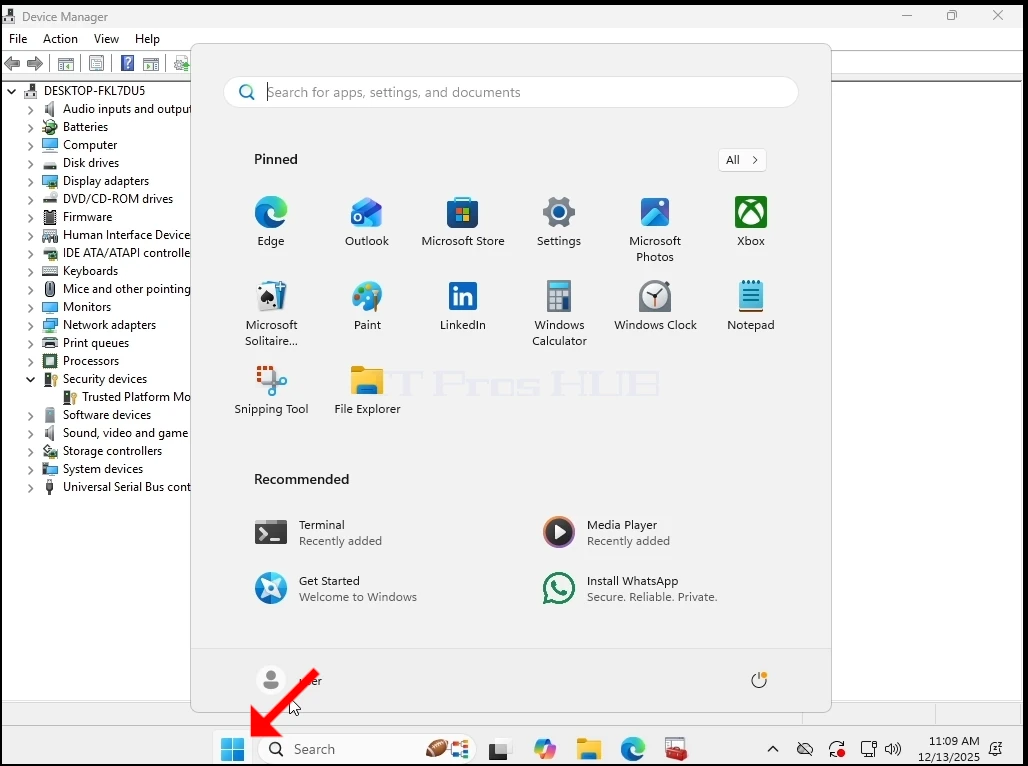This screenshot has width=1028, height=766.
Task: Click the Help question-mark toolbar icon
Action: 127,64
